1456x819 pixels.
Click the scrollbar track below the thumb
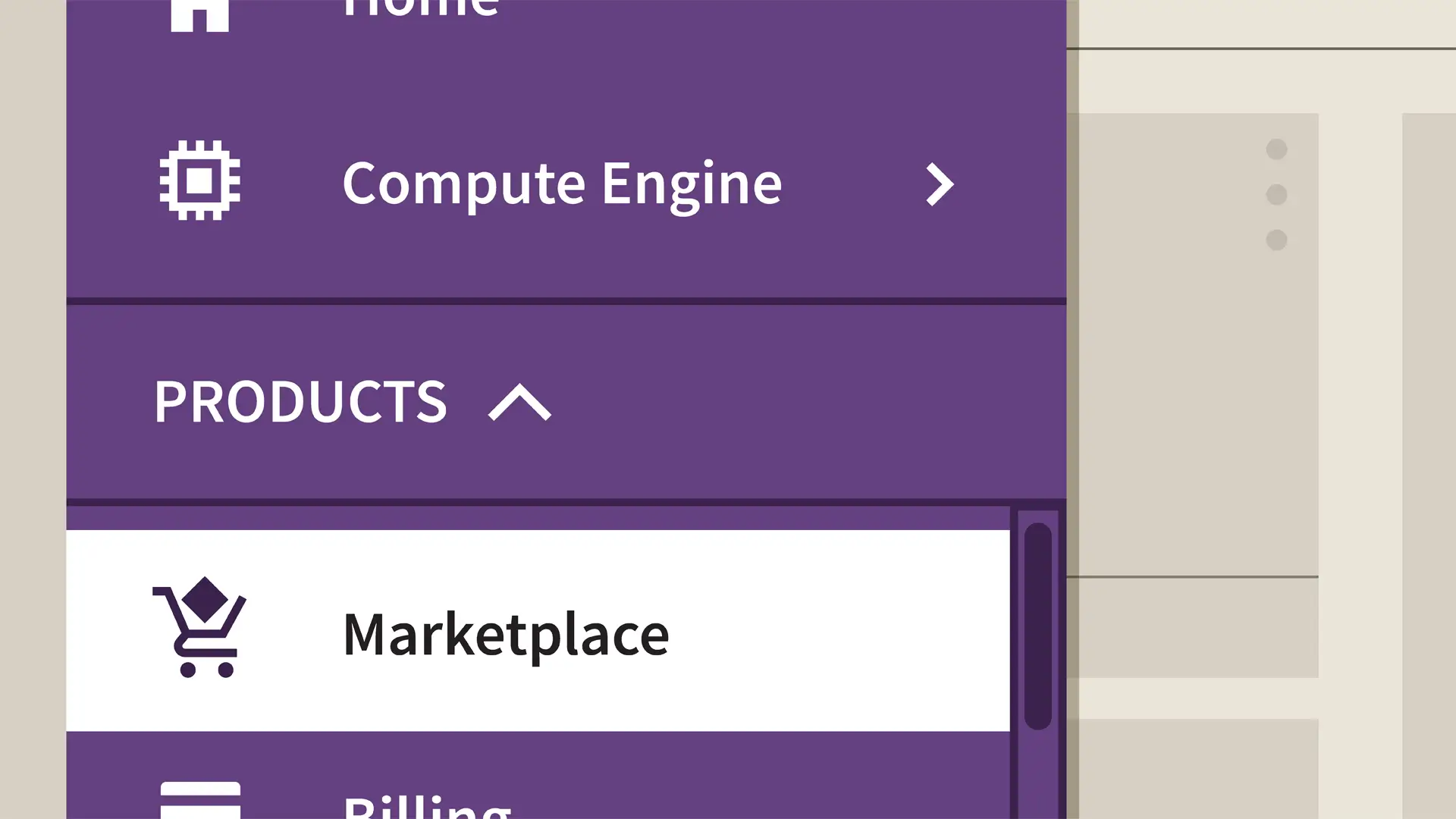(x=1037, y=773)
